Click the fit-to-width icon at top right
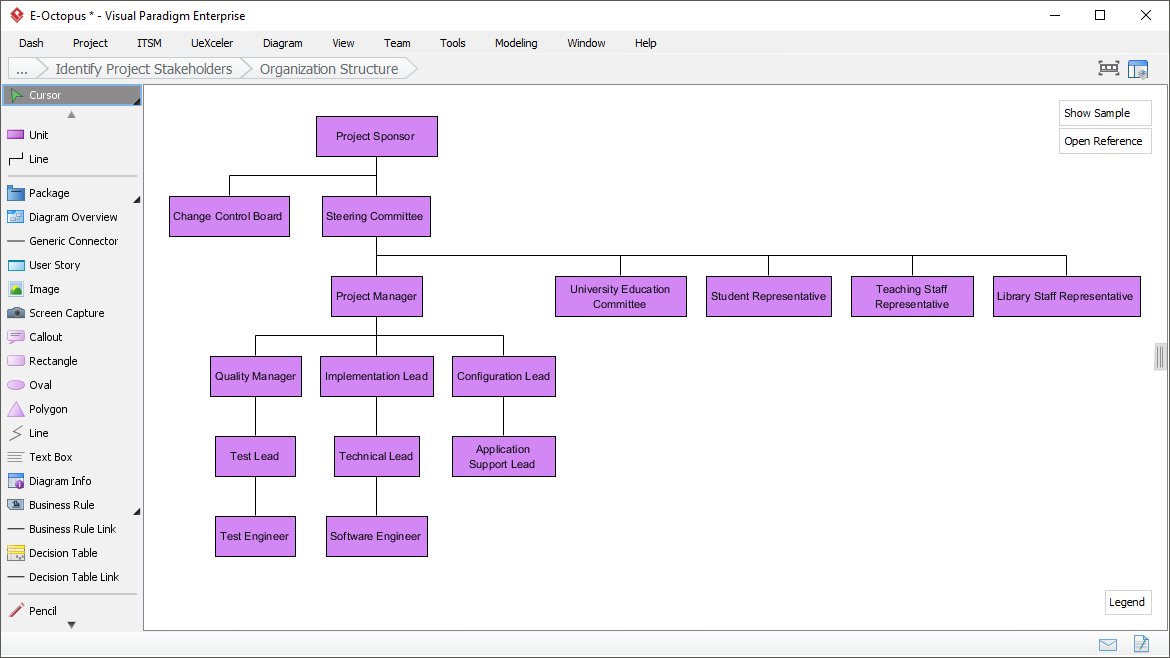Image resolution: width=1170 pixels, height=658 pixels. (1109, 69)
